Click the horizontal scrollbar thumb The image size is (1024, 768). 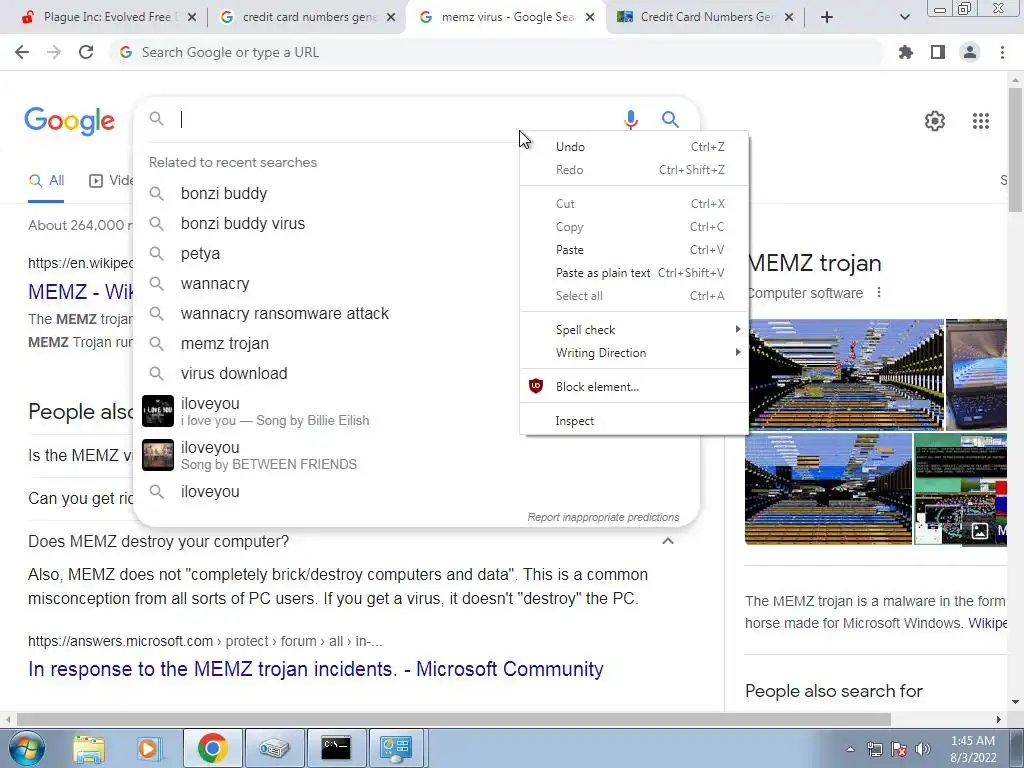coord(453,719)
